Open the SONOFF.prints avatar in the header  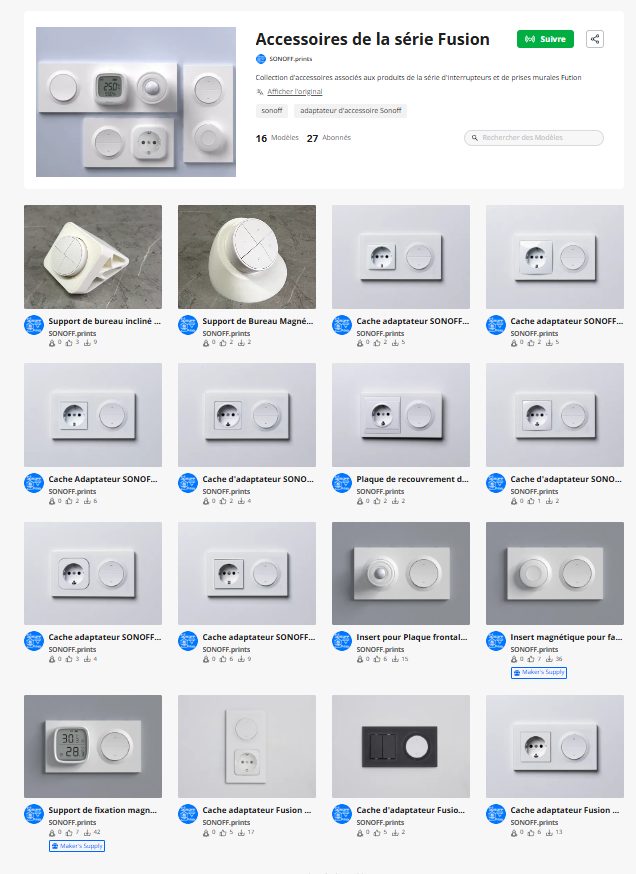pos(260,59)
